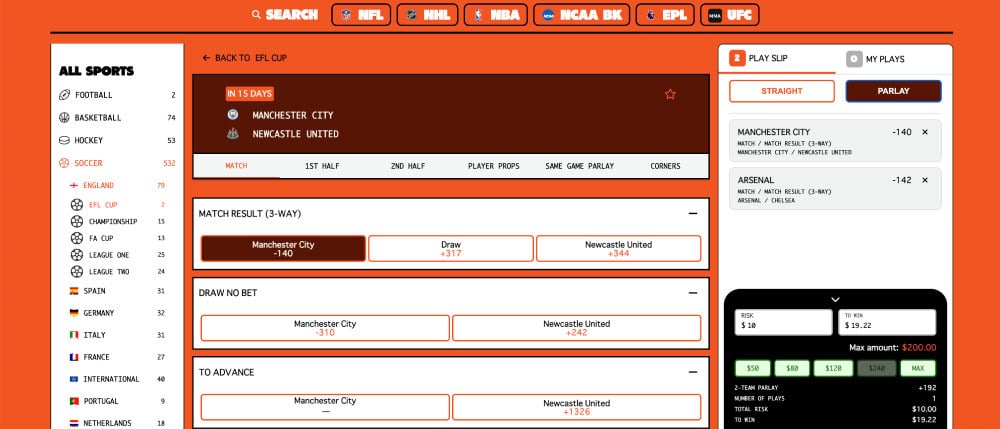Open the Same Game Parlay tab
This screenshot has width=1000, height=429.
580,166
